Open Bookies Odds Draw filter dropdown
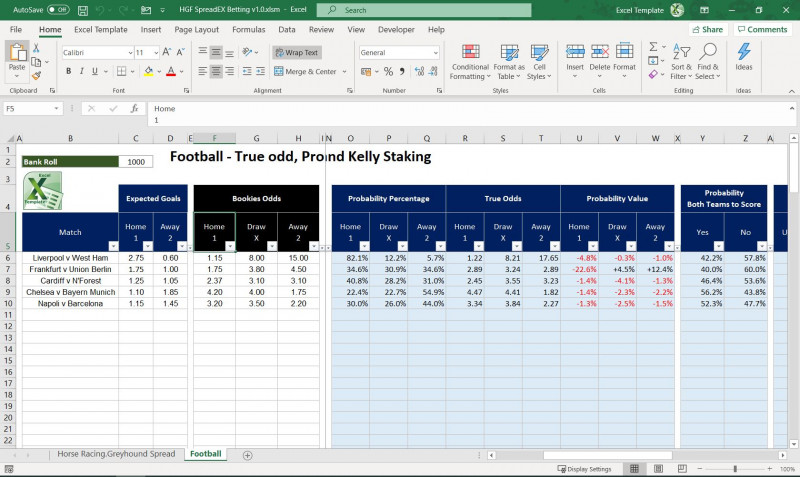Screen dimensions: 800x477 [x=272, y=246]
